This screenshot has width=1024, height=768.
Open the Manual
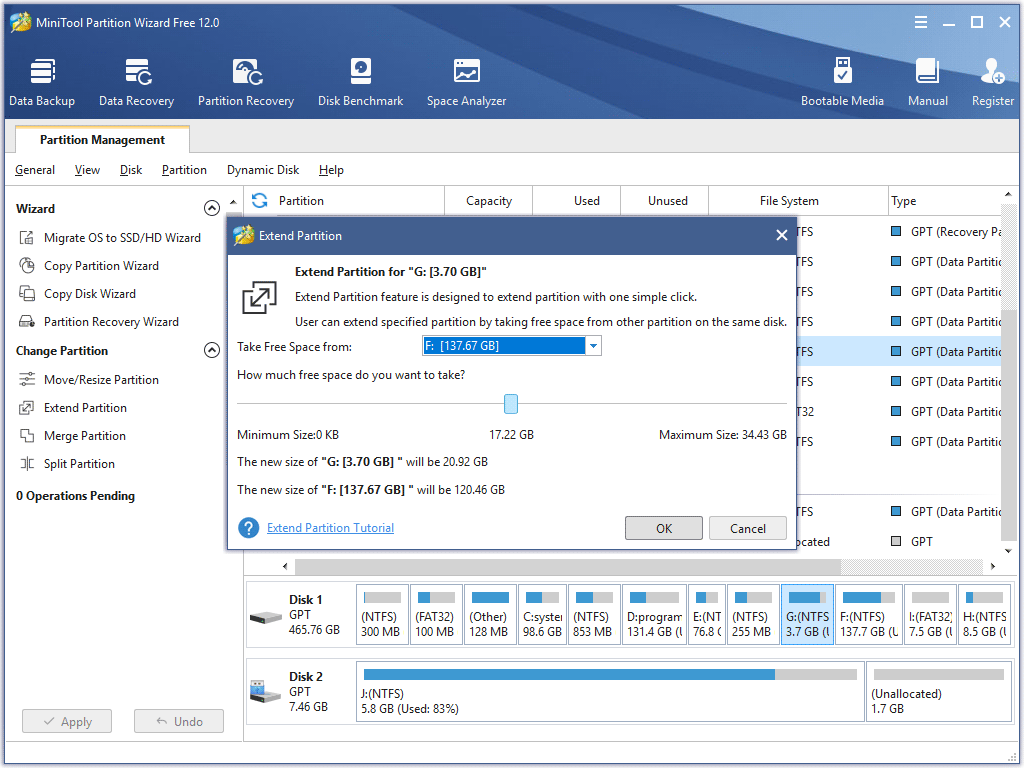(x=927, y=82)
